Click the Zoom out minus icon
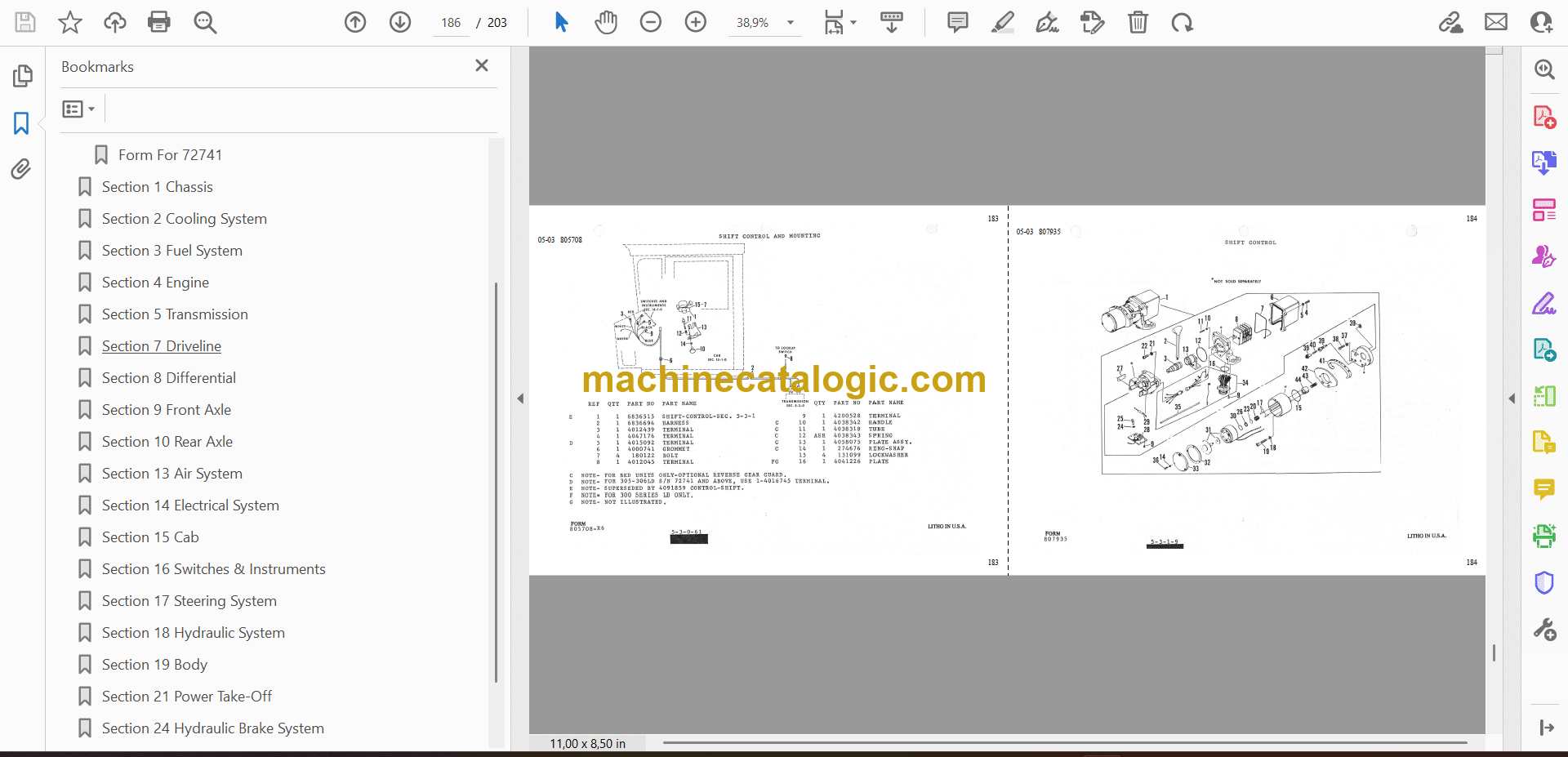Viewport: 1568px width, 757px height. click(651, 22)
